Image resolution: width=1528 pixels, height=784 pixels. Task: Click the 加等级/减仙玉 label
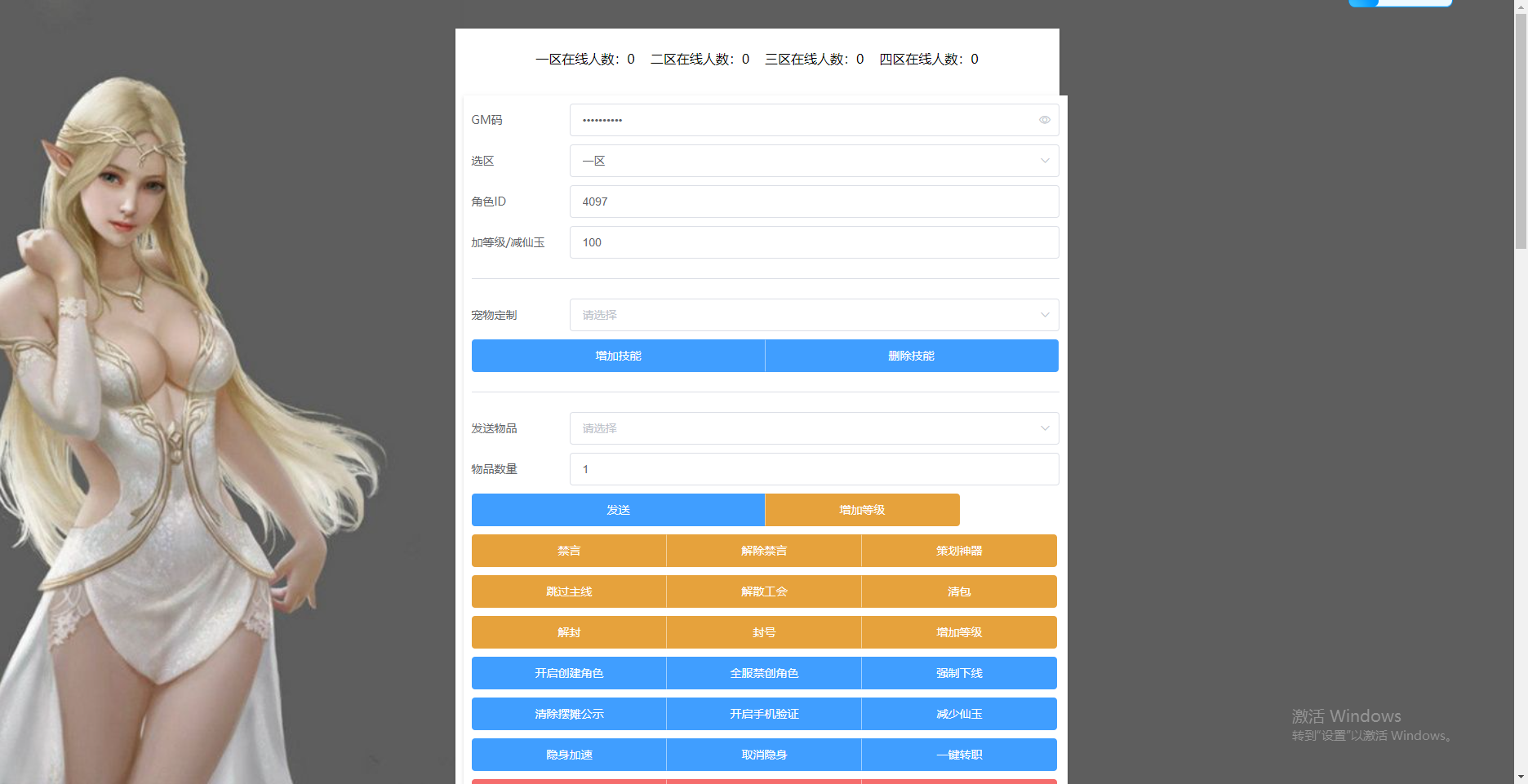[508, 242]
